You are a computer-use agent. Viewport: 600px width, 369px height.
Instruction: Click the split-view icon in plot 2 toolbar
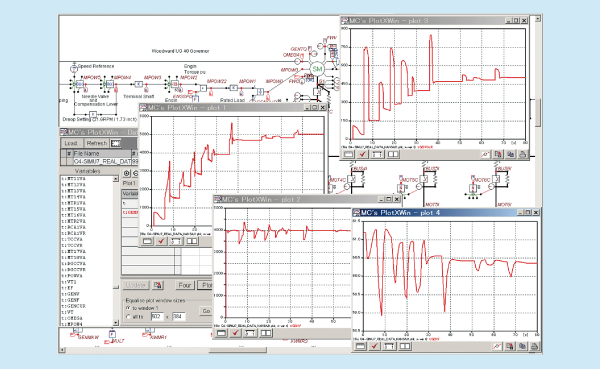266,333
